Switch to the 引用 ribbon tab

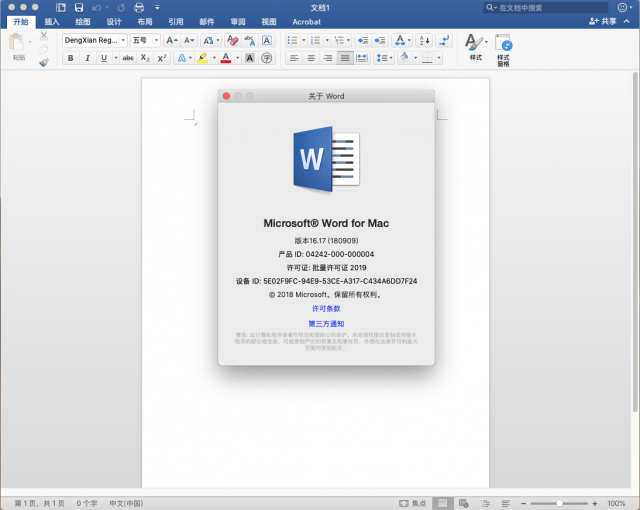point(176,22)
